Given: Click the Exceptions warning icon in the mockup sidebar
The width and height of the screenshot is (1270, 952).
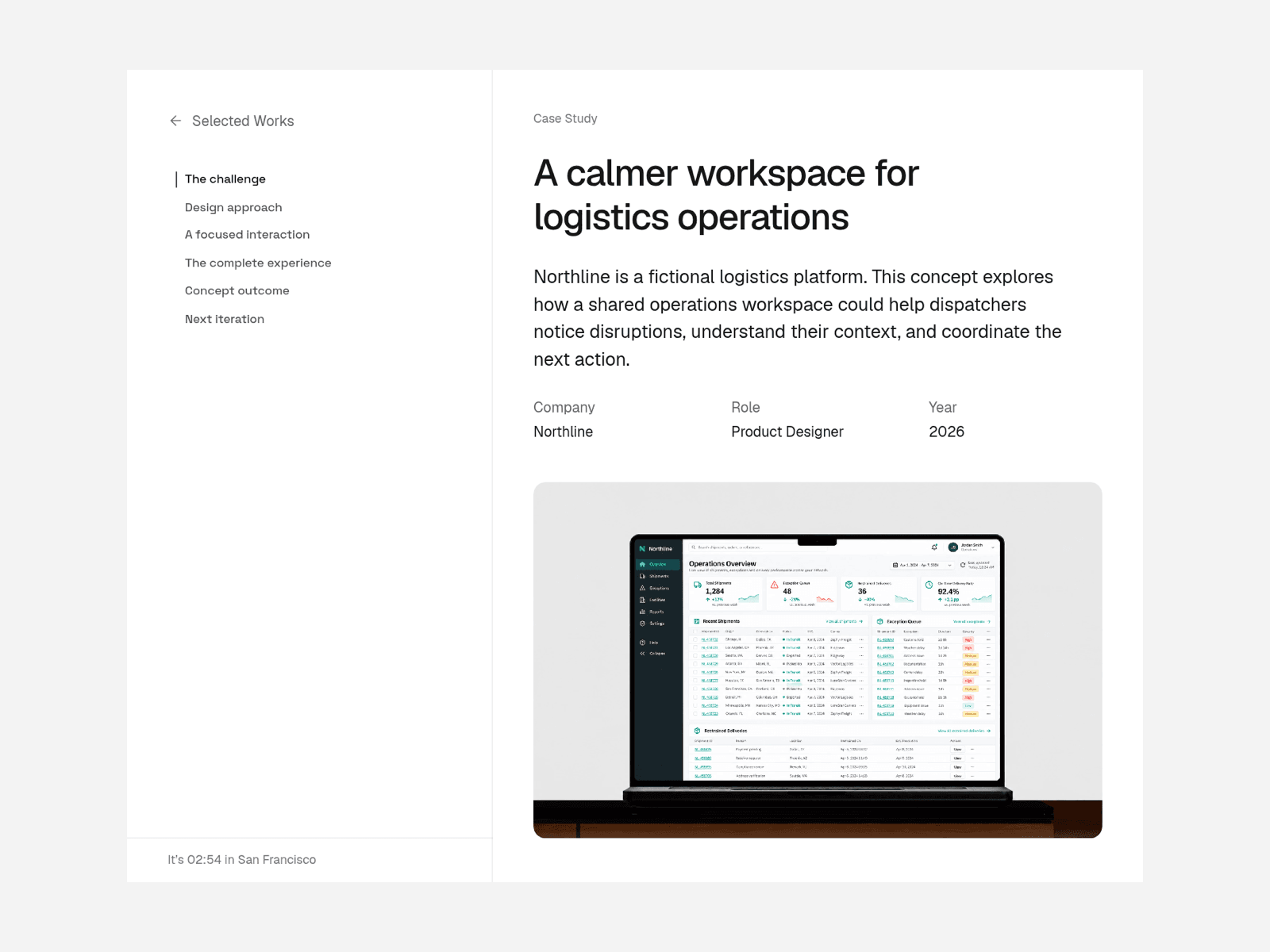Looking at the screenshot, I should [x=642, y=588].
